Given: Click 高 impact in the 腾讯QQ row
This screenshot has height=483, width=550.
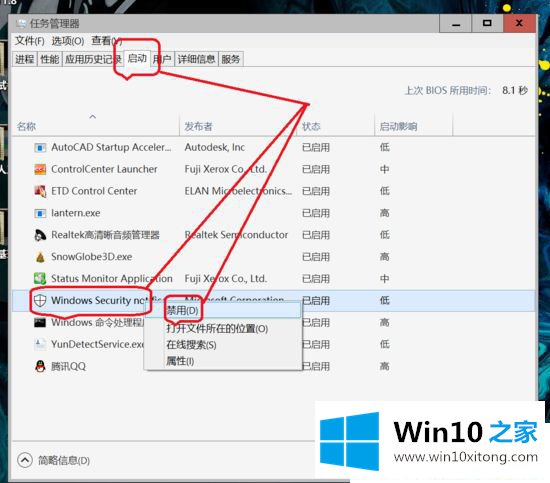Looking at the screenshot, I should point(384,366).
